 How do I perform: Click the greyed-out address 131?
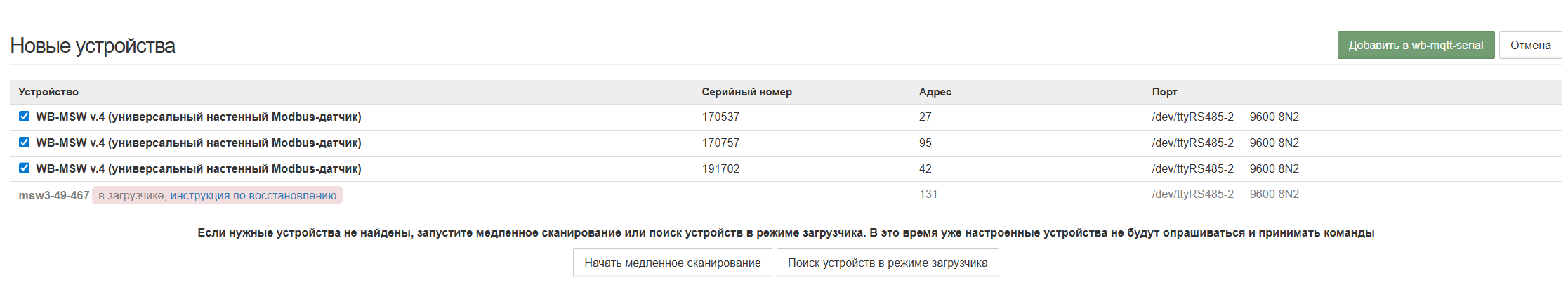[928, 194]
